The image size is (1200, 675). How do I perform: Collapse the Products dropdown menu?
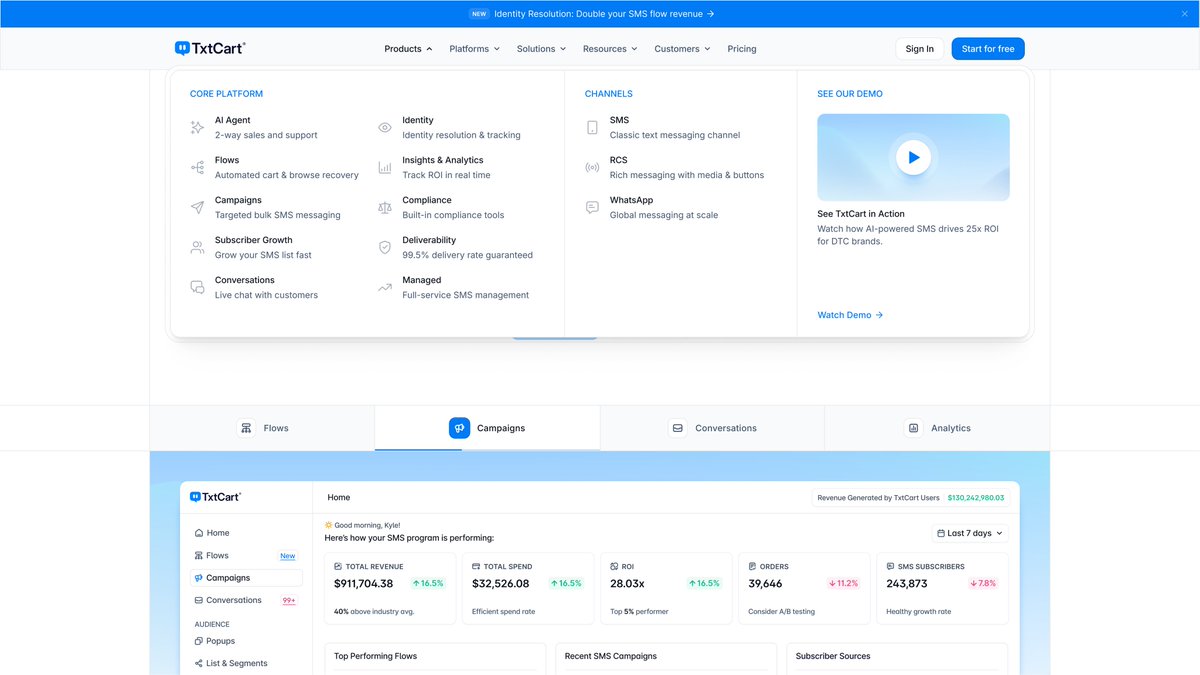click(x=408, y=48)
